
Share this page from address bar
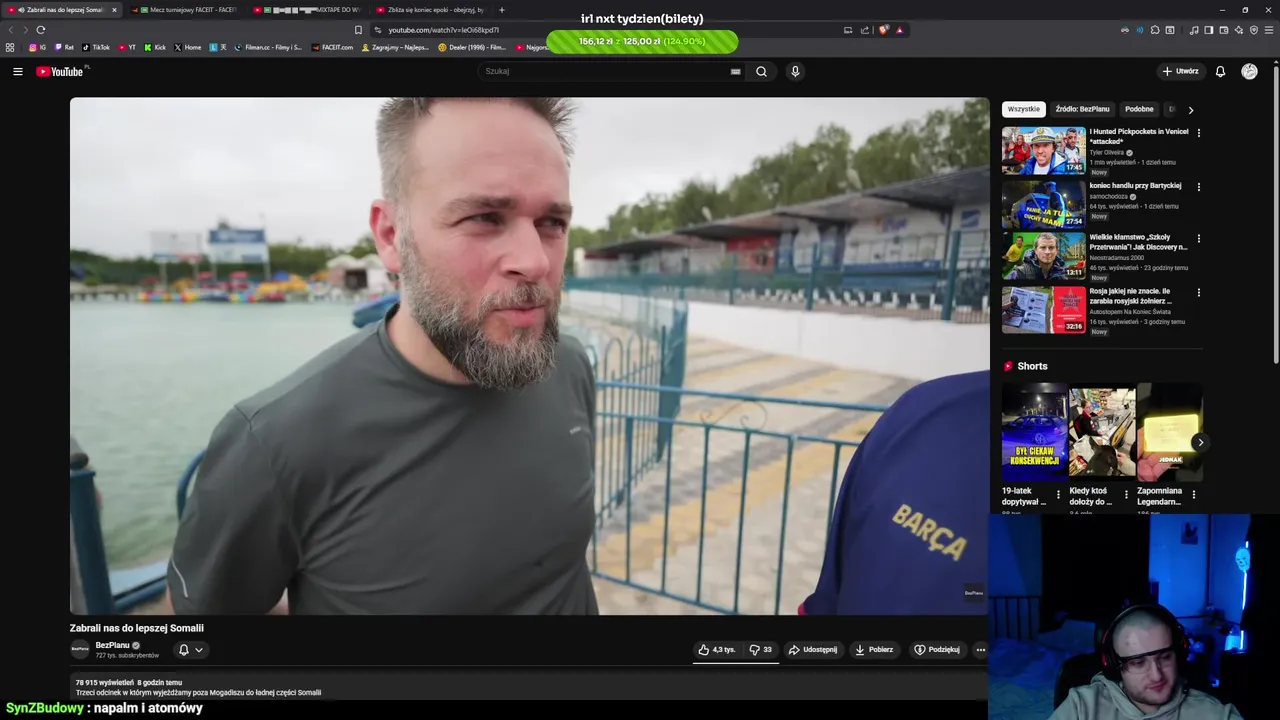coord(865,30)
